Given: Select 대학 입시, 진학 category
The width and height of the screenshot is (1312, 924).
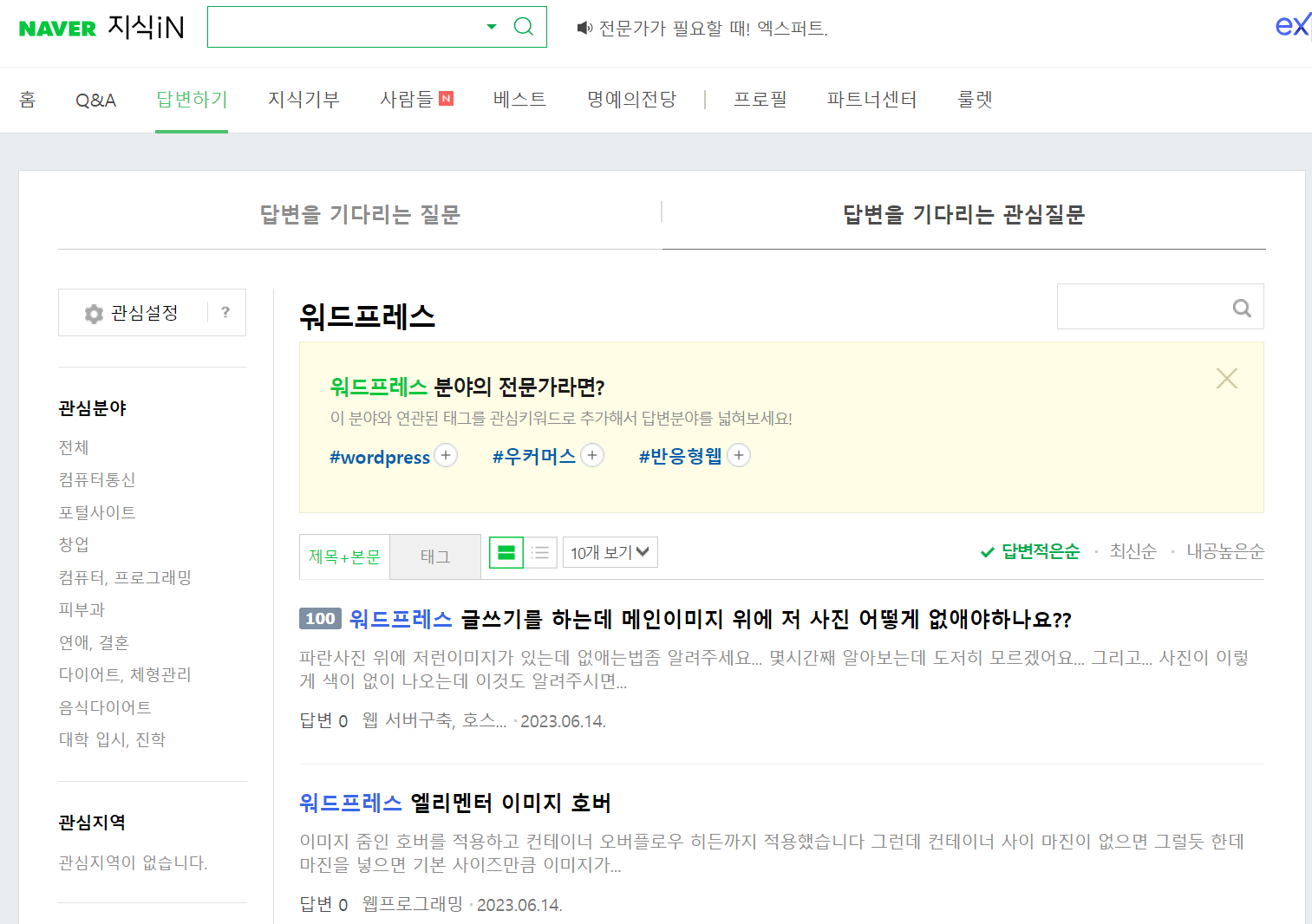Looking at the screenshot, I should click(x=112, y=739).
